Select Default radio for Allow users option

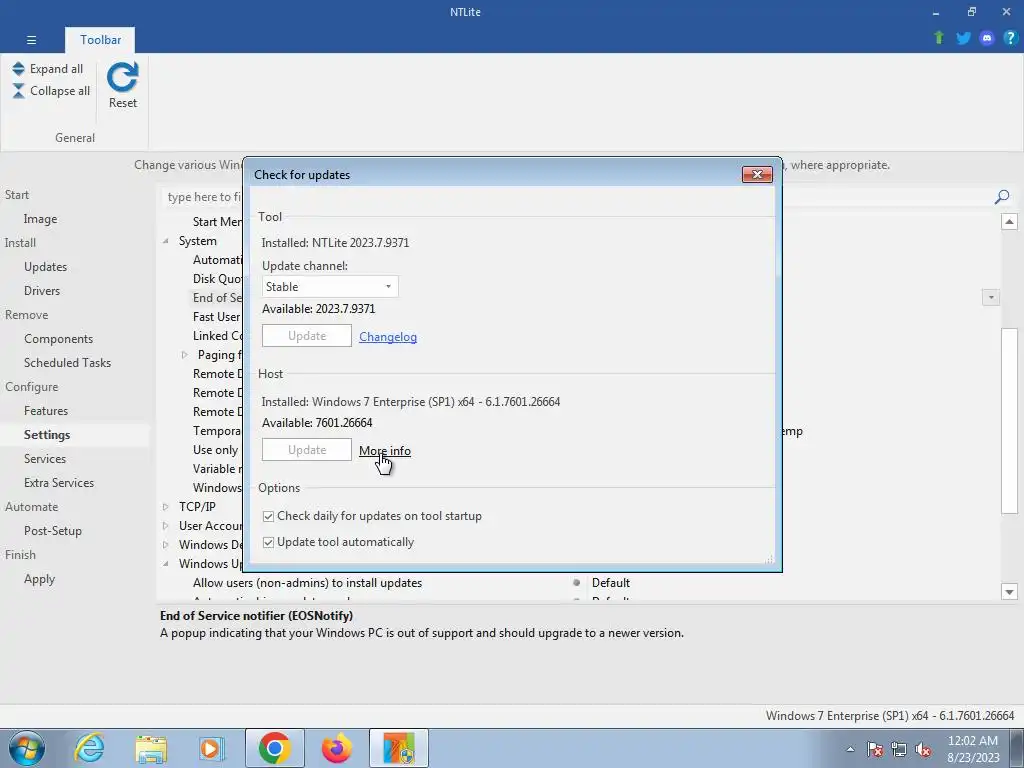point(577,583)
